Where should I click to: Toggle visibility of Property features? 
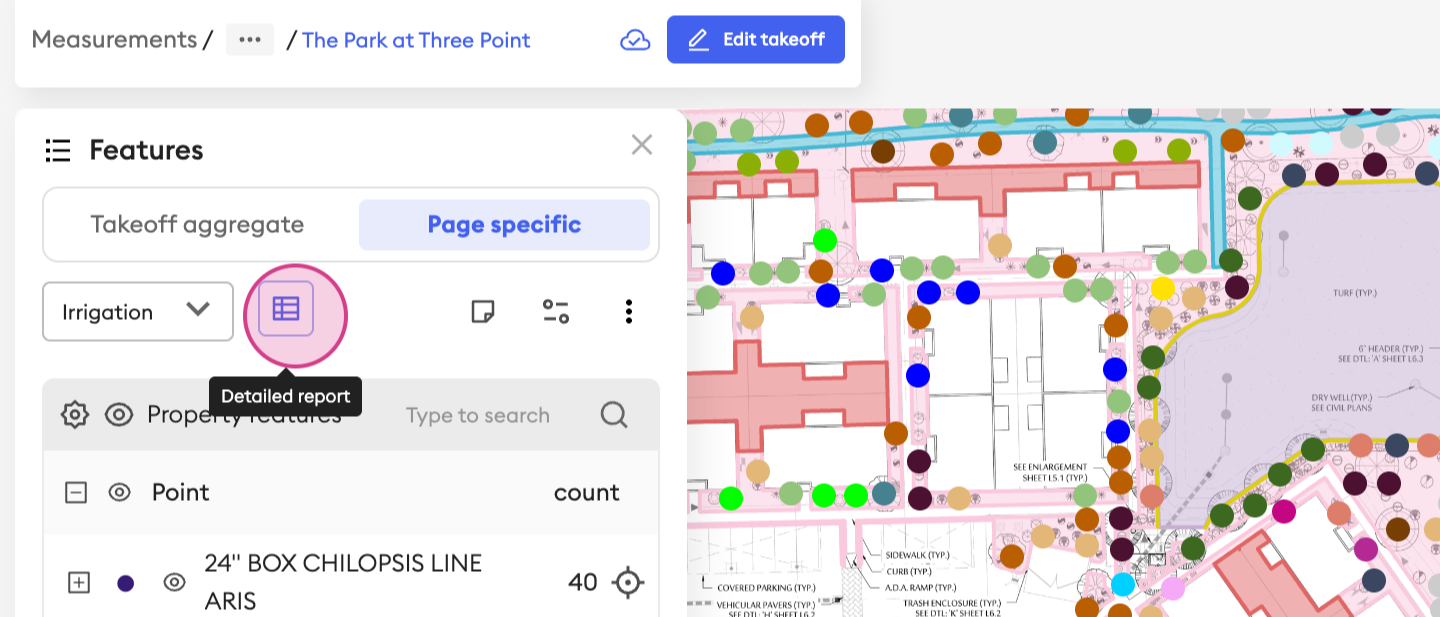[119, 415]
